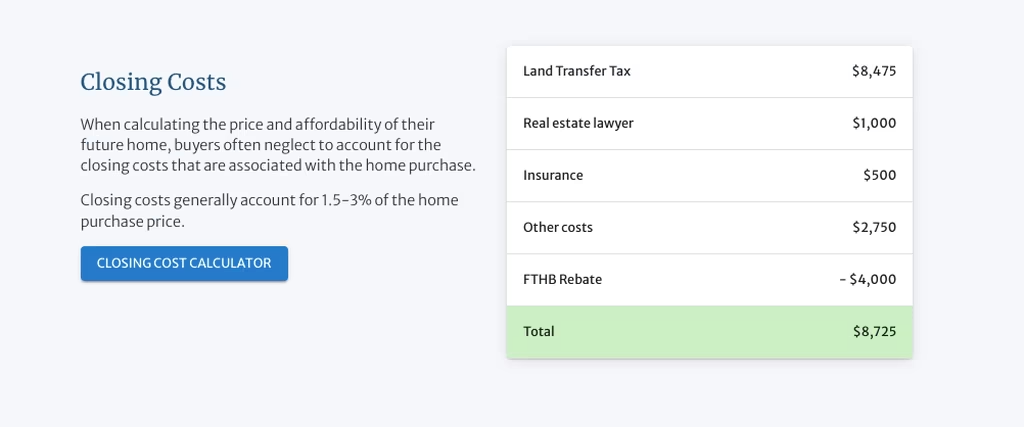Click the phrase 'closing costs that are associated'

193,166
